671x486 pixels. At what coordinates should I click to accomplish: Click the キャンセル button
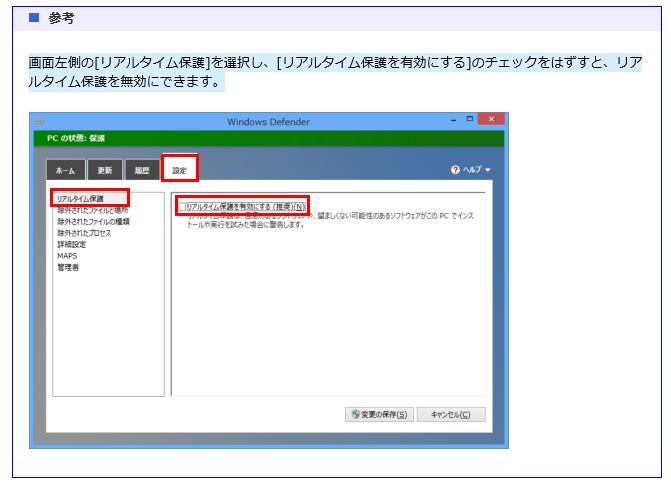point(451,414)
